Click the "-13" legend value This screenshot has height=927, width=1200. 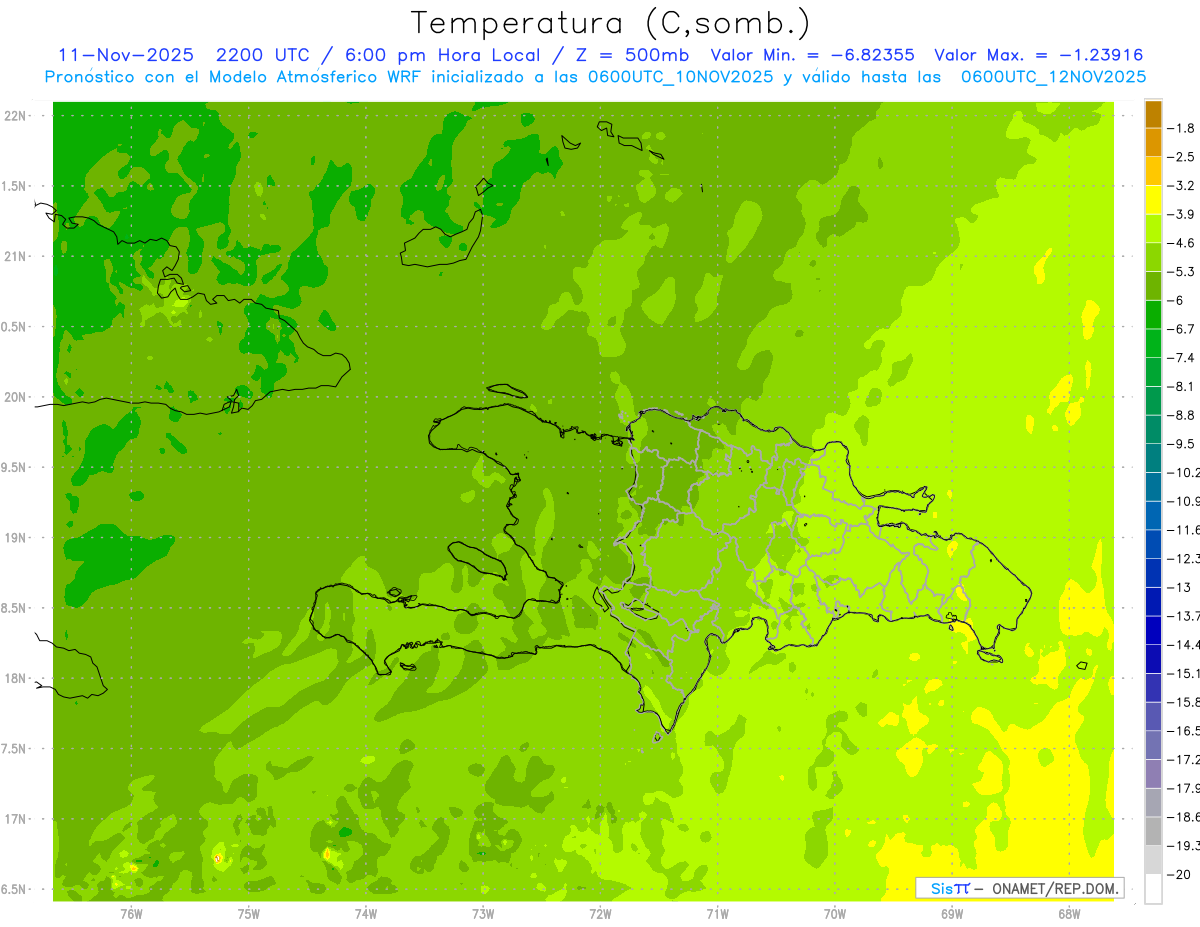[x=1179, y=587]
